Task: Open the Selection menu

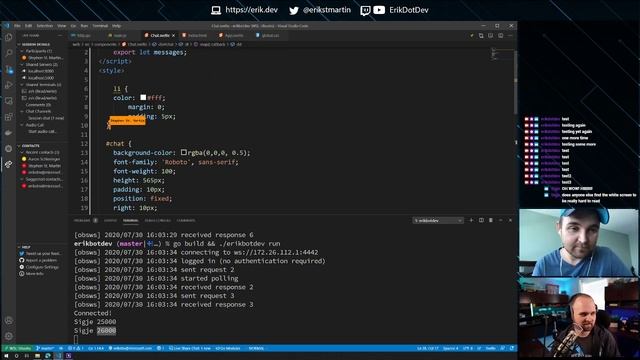Action: 44,26
